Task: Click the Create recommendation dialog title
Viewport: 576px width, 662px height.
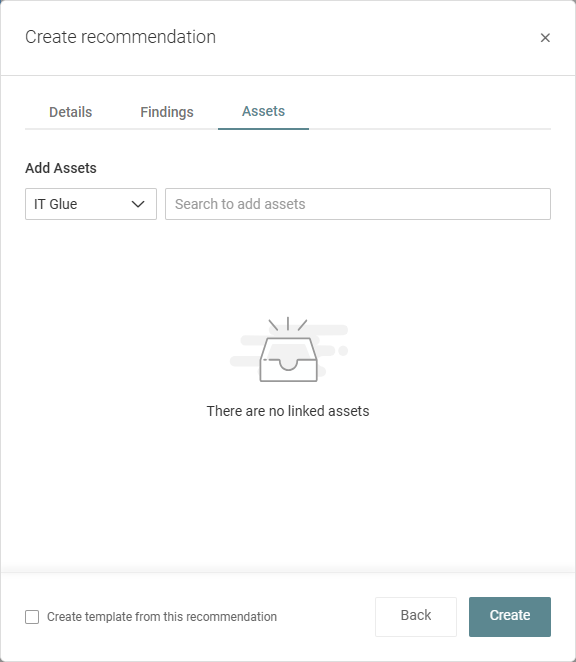Action: tap(120, 37)
